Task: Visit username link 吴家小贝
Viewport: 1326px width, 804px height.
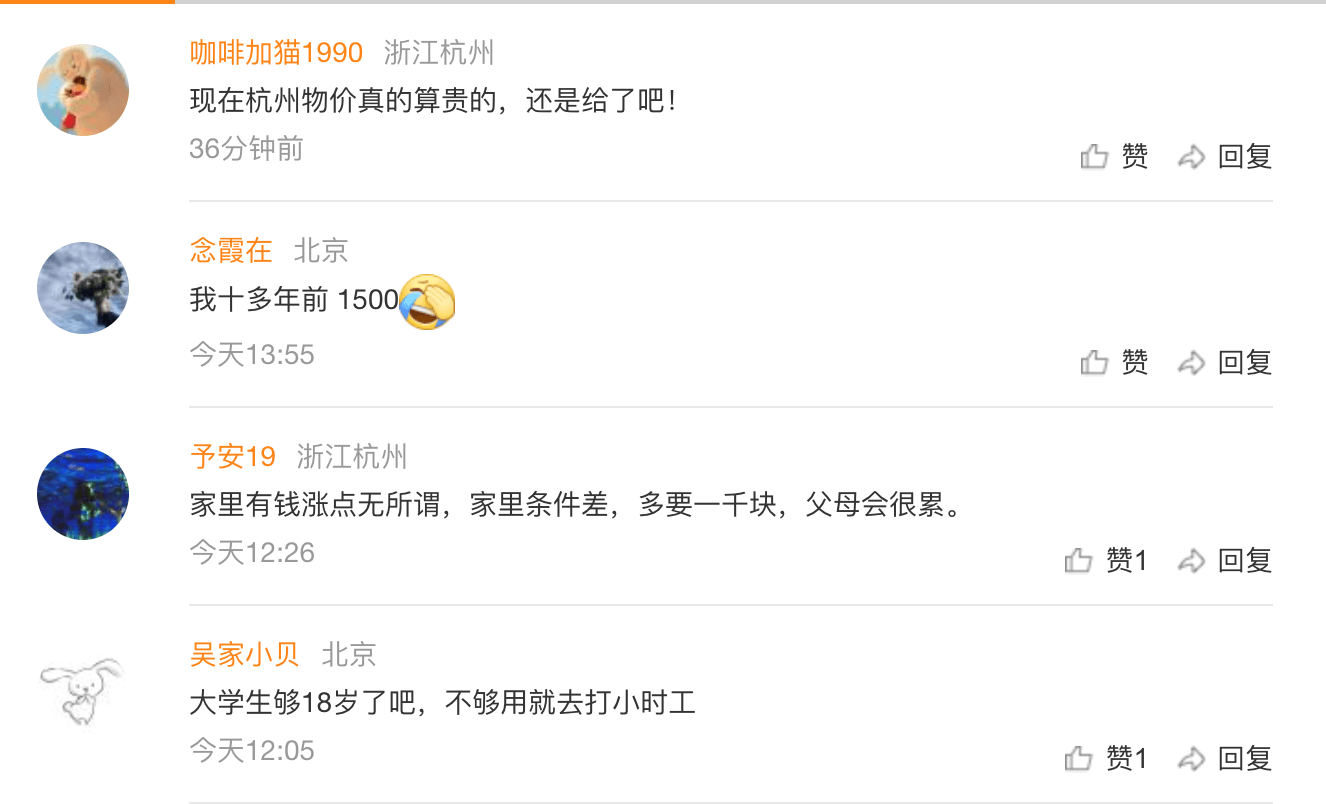Action: point(245,654)
